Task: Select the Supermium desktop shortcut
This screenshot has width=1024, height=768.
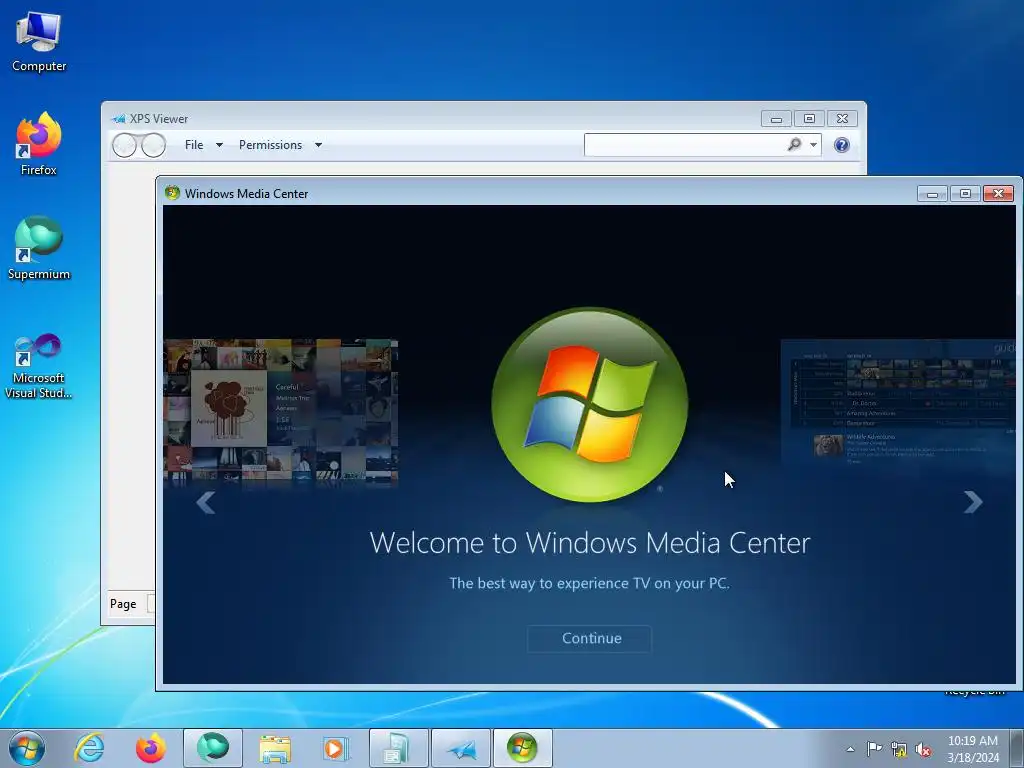Action: tap(39, 248)
